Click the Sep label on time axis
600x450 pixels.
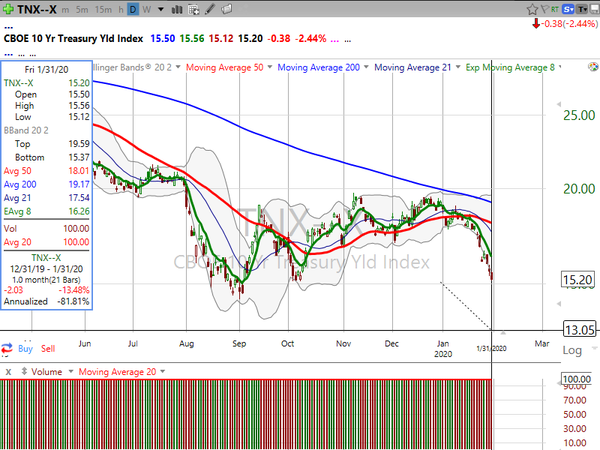pyautogui.click(x=239, y=344)
